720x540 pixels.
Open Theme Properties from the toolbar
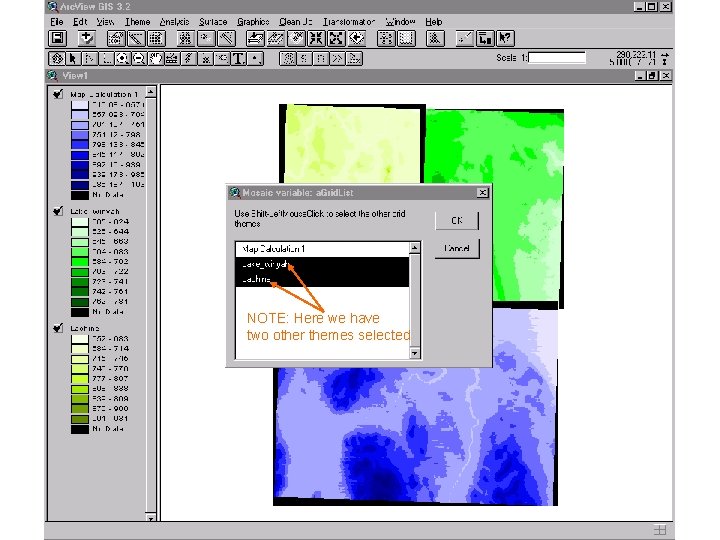click(x=116, y=38)
